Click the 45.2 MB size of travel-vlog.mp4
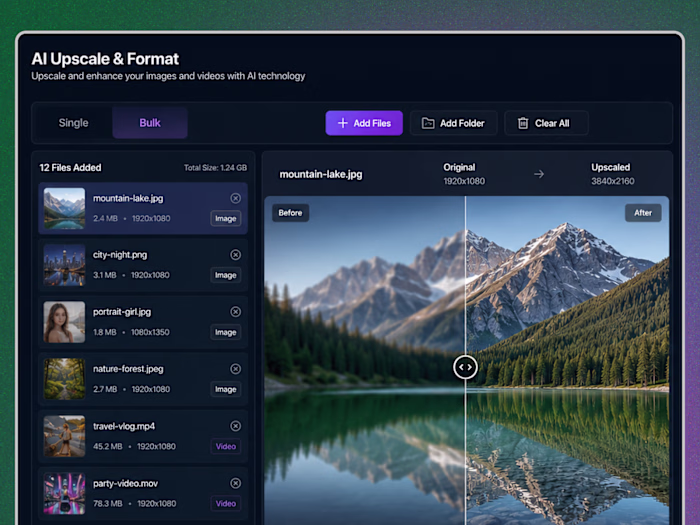The width and height of the screenshot is (700, 525). tap(107, 446)
